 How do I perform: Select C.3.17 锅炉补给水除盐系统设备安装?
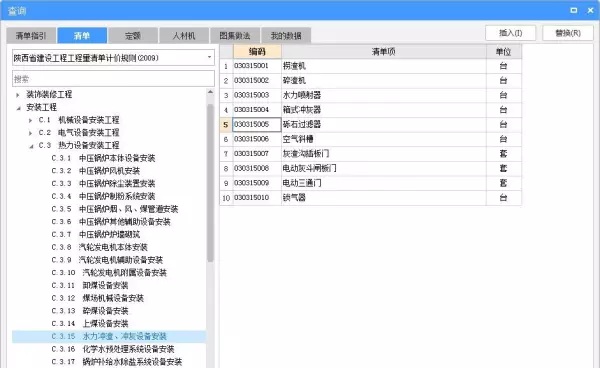(x=117, y=361)
